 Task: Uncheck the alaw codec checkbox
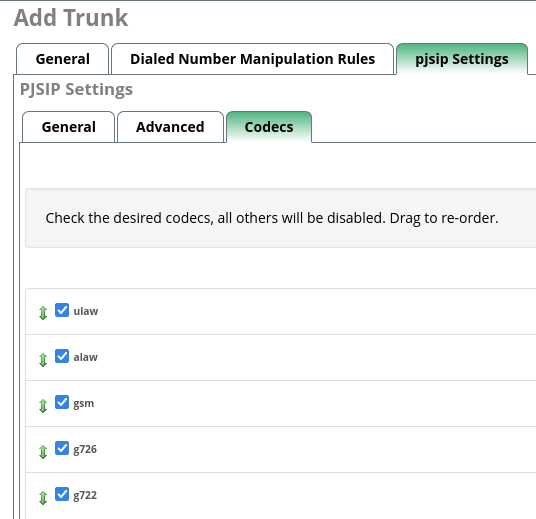62,356
